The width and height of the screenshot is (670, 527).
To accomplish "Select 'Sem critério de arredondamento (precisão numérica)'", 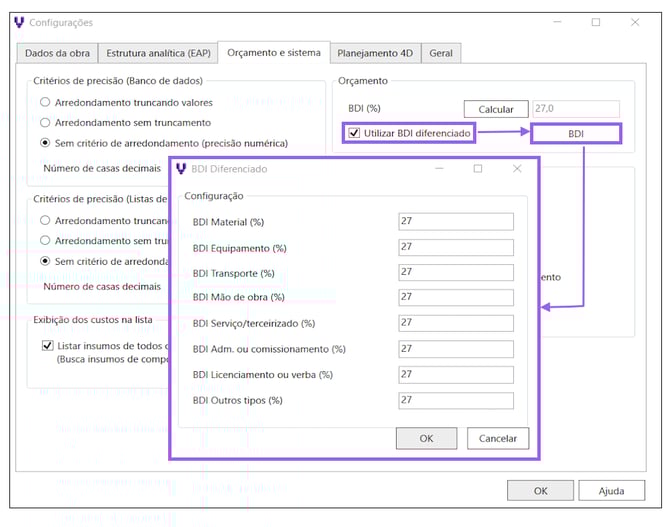I will point(45,143).
